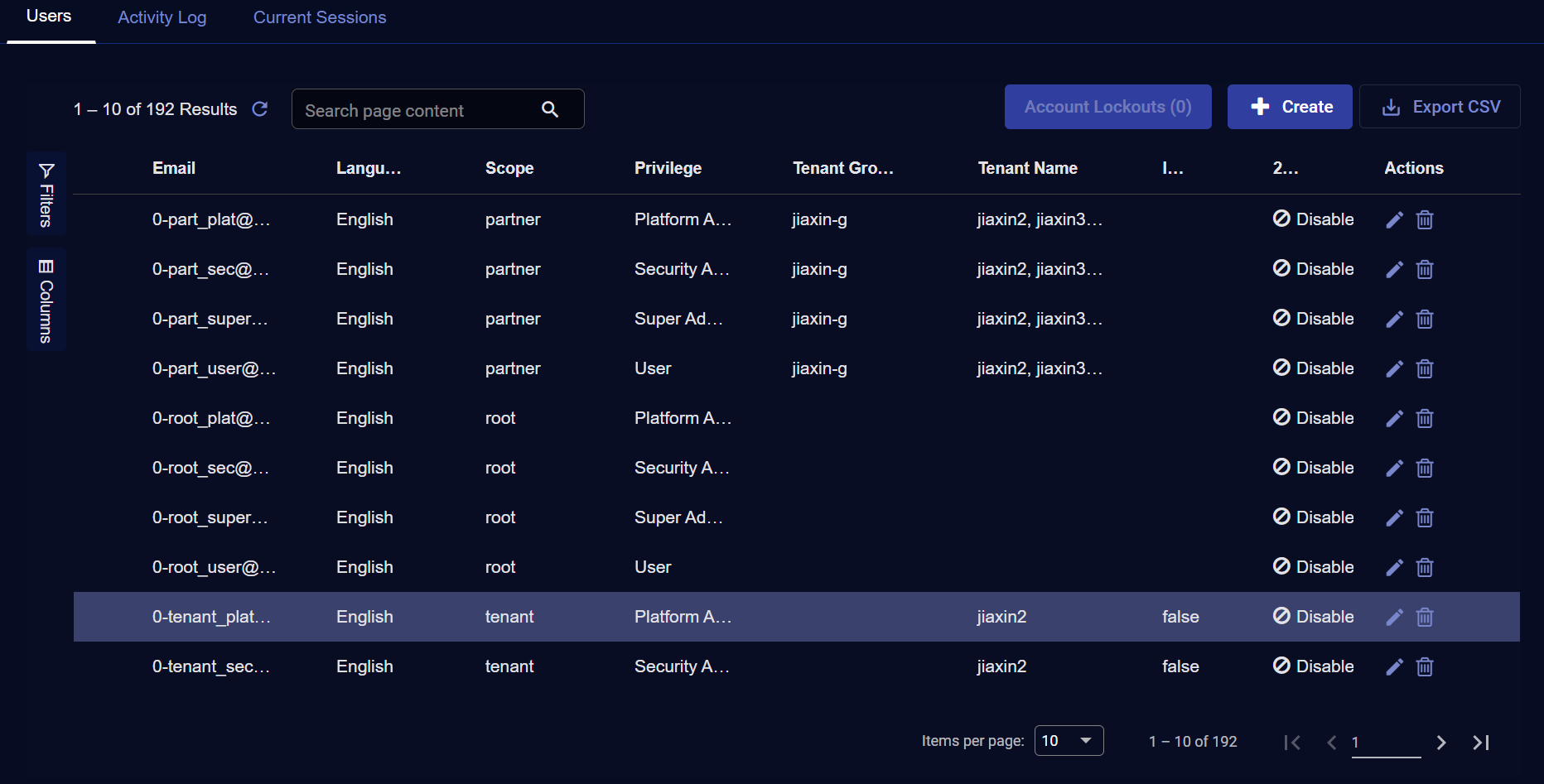Edit the 0-part_plat user with pencil icon
This screenshot has width=1544, height=784.
click(1394, 219)
